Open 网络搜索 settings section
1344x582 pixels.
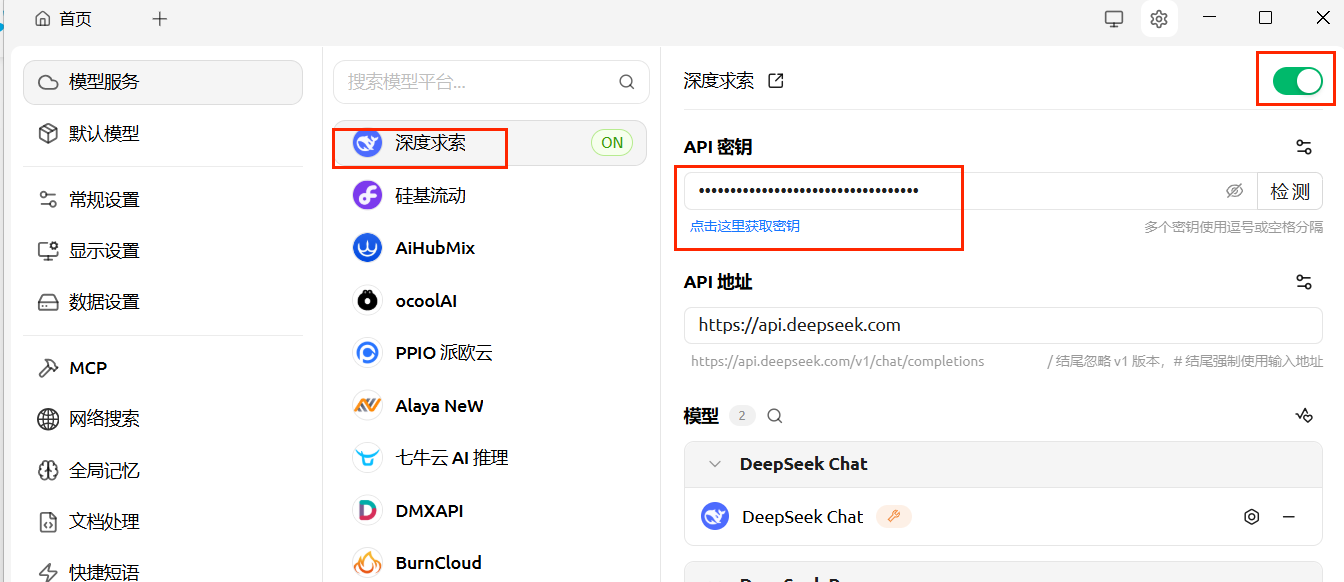163,419
